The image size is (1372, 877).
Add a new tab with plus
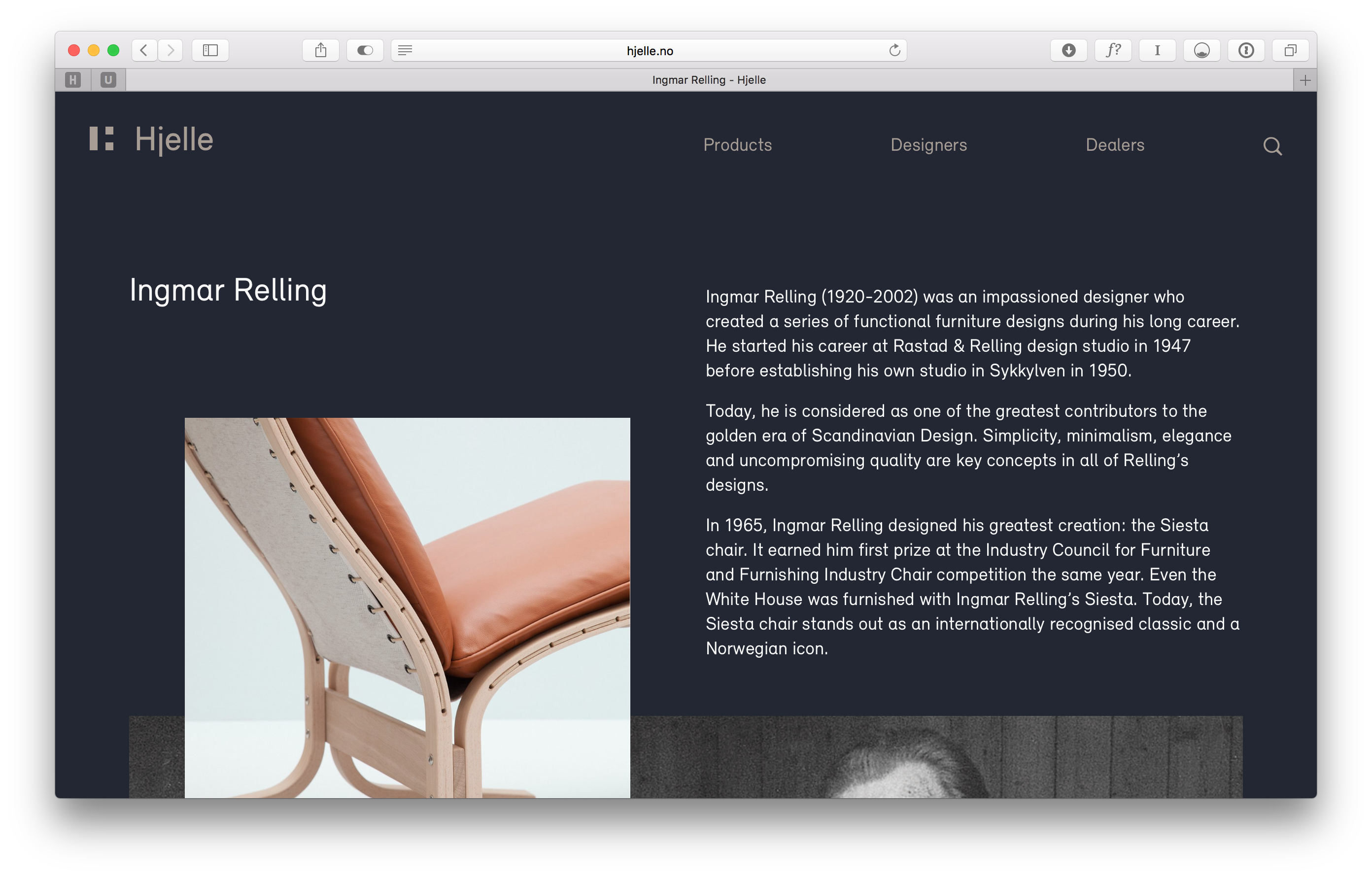pos(1305,80)
